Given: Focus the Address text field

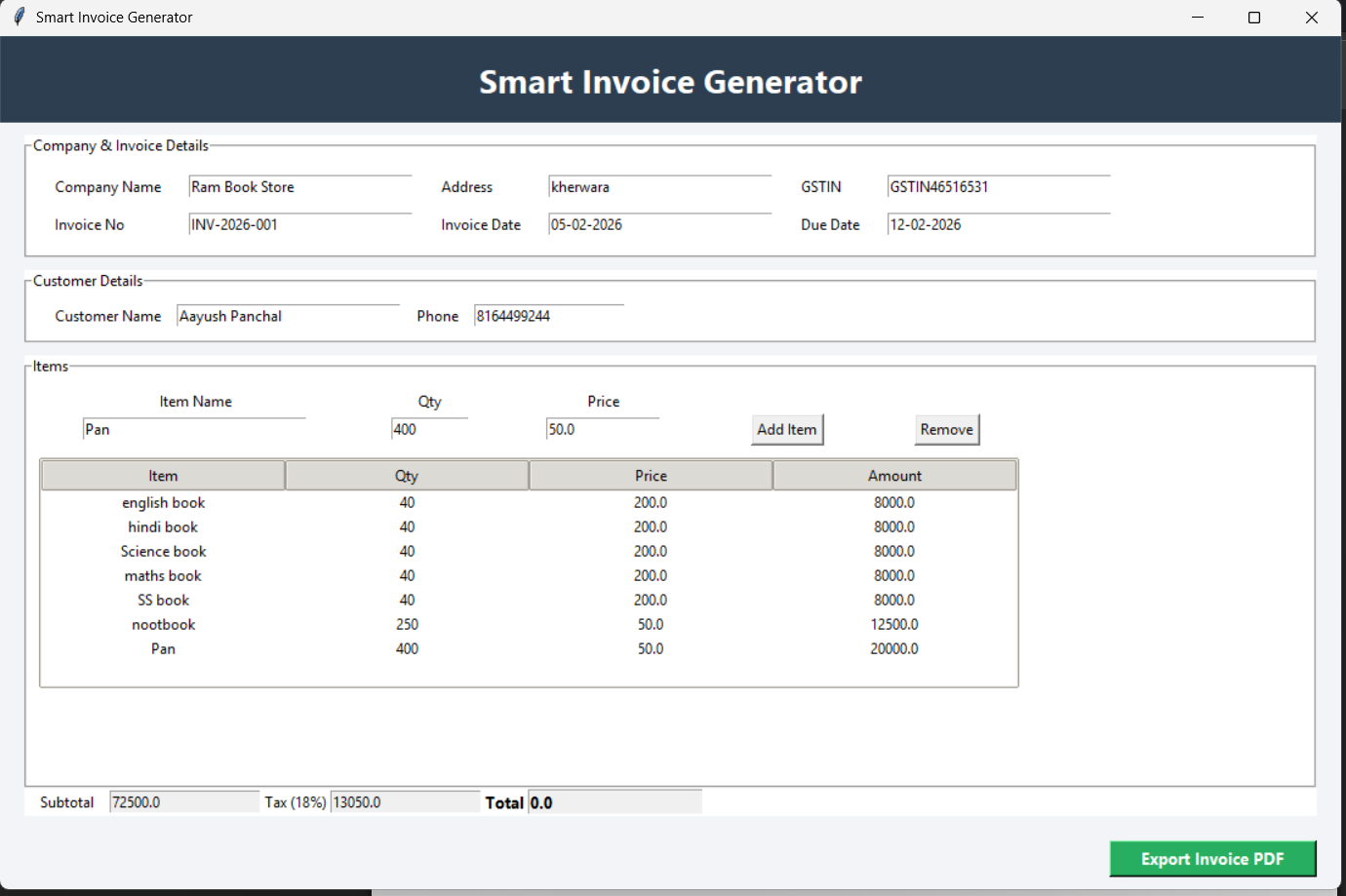Looking at the screenshot, I should (658, 187).
